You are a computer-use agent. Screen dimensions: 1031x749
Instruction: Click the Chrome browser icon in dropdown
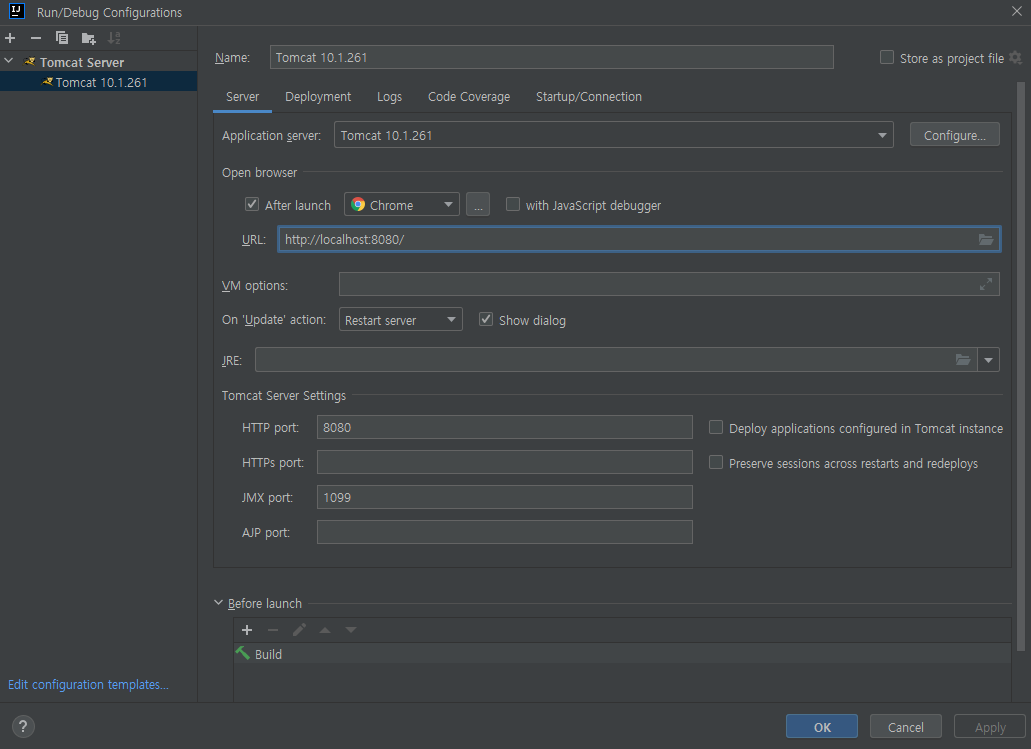coord(358,205)
